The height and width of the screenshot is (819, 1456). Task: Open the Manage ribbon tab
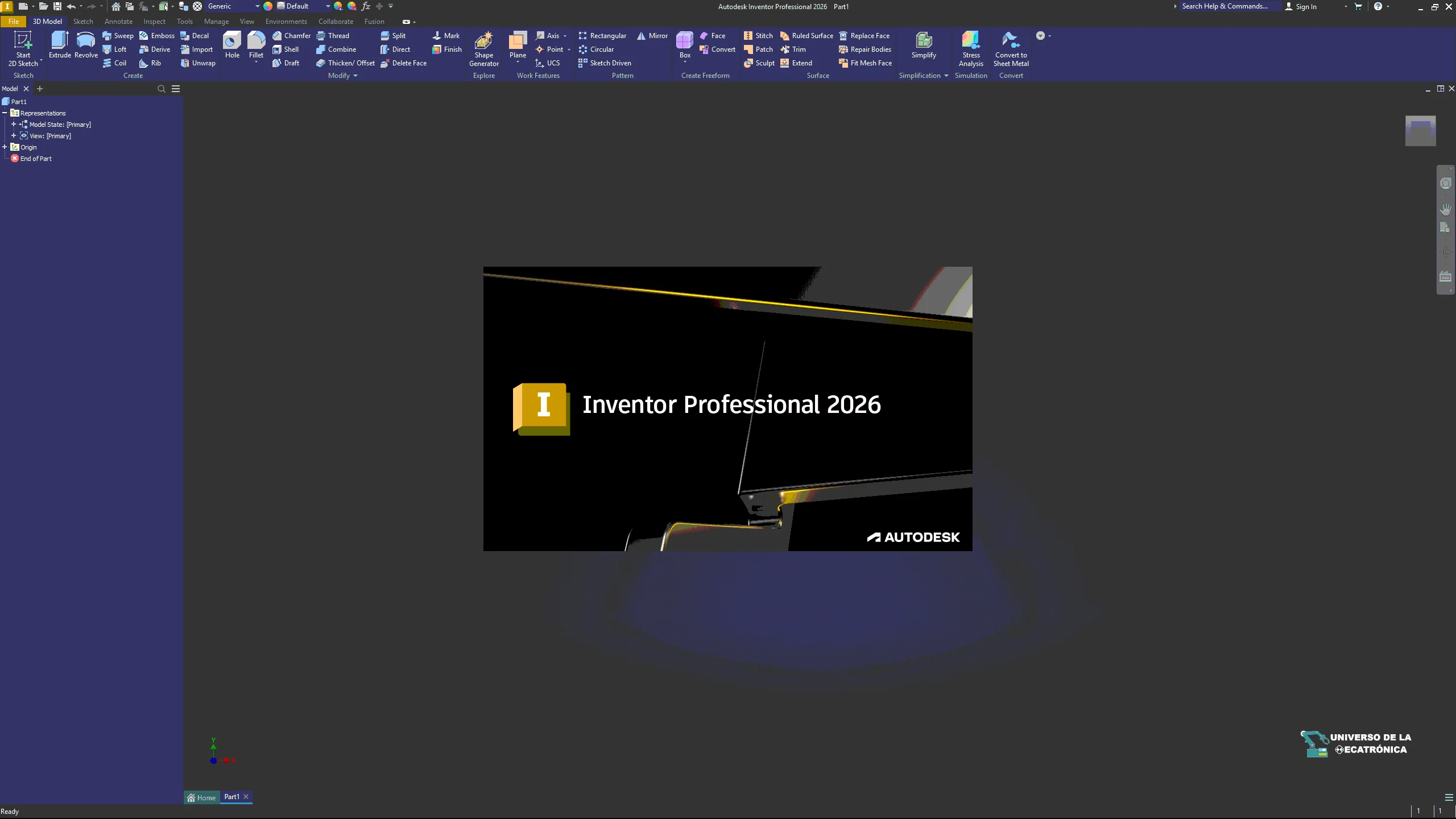pyautogui.click(x=216, y=22)
